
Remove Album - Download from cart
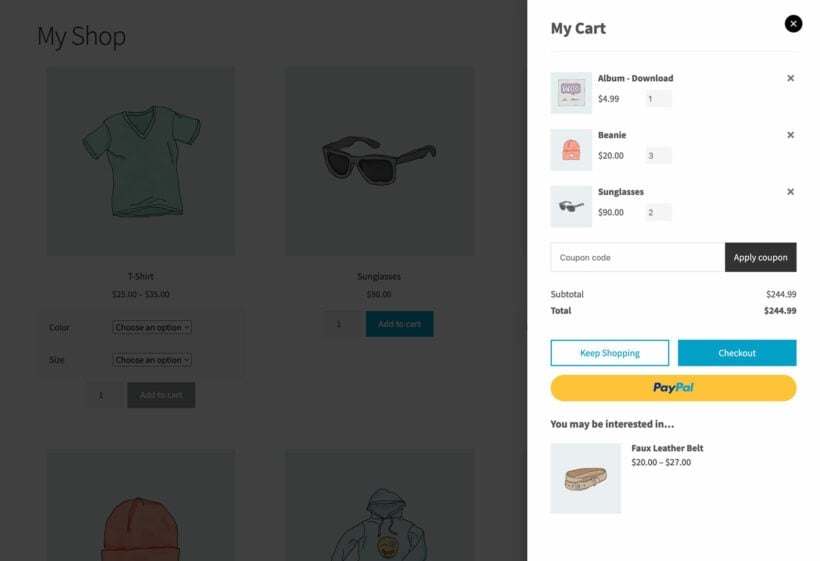[x=790, y=78]
